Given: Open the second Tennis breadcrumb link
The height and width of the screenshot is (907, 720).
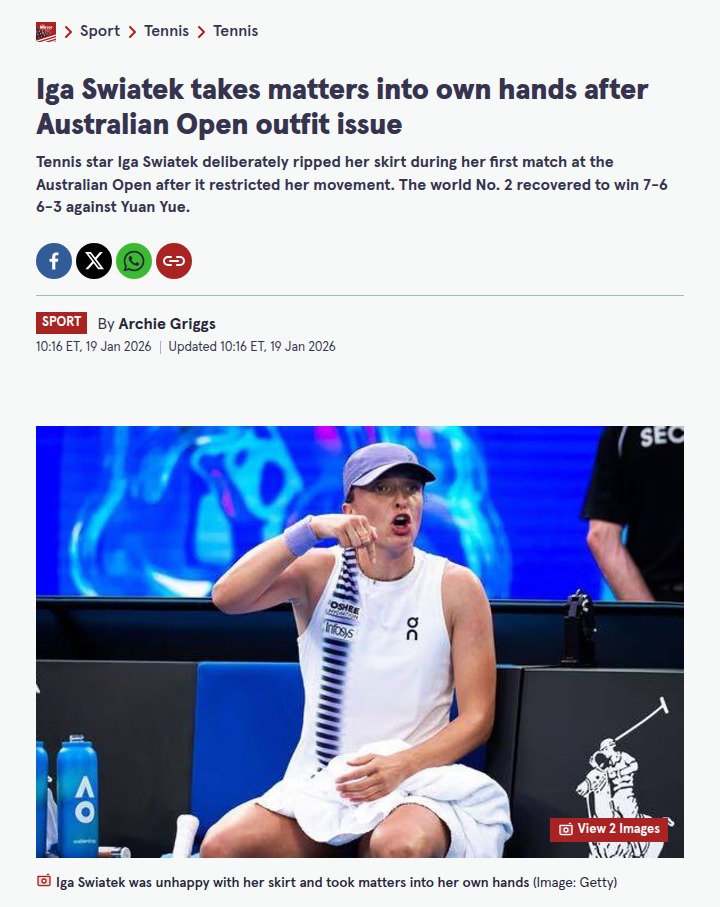Looking at the screenshot, I should [x=235, y=31].
